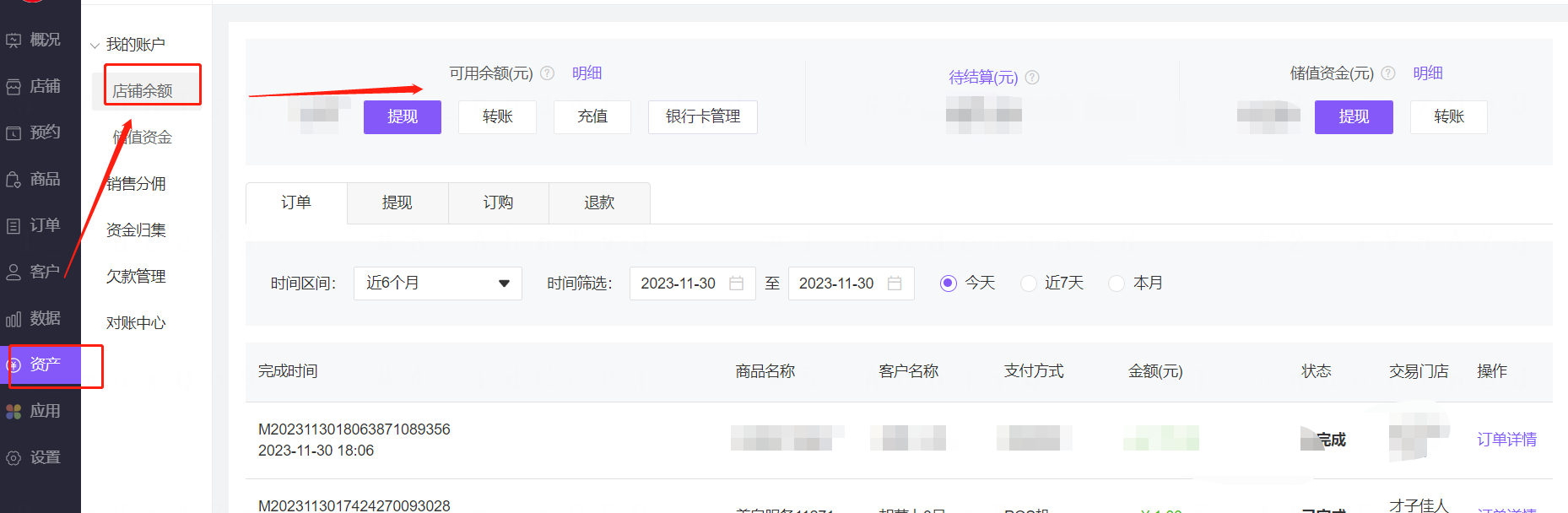Open the 设置 settings gear icon
Viewport: 1568px width, 513px height.
click(x=14, y=457)
